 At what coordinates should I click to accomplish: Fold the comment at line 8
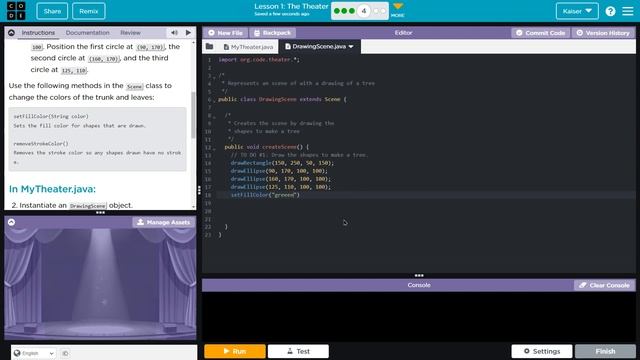tap(214, 116)
